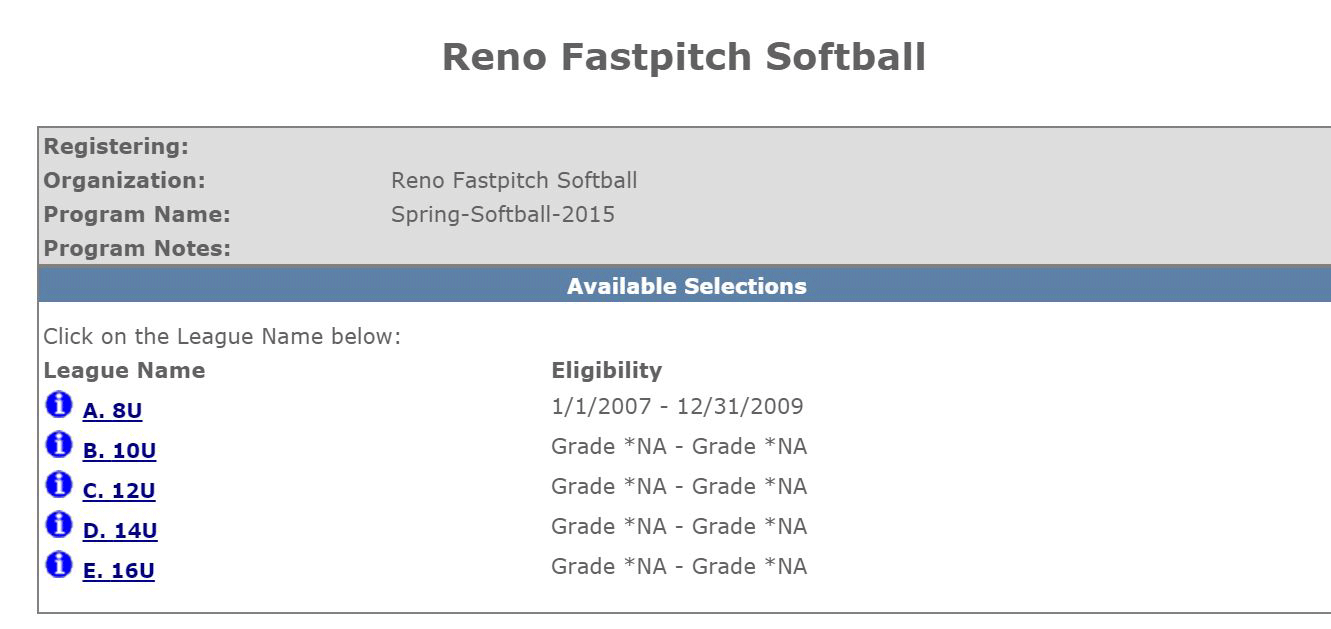The image size is (1331, 629).
Task: Click the 1/1/2007 - 12/31/2009 eligibility dates
Action: tap(677, 406)
